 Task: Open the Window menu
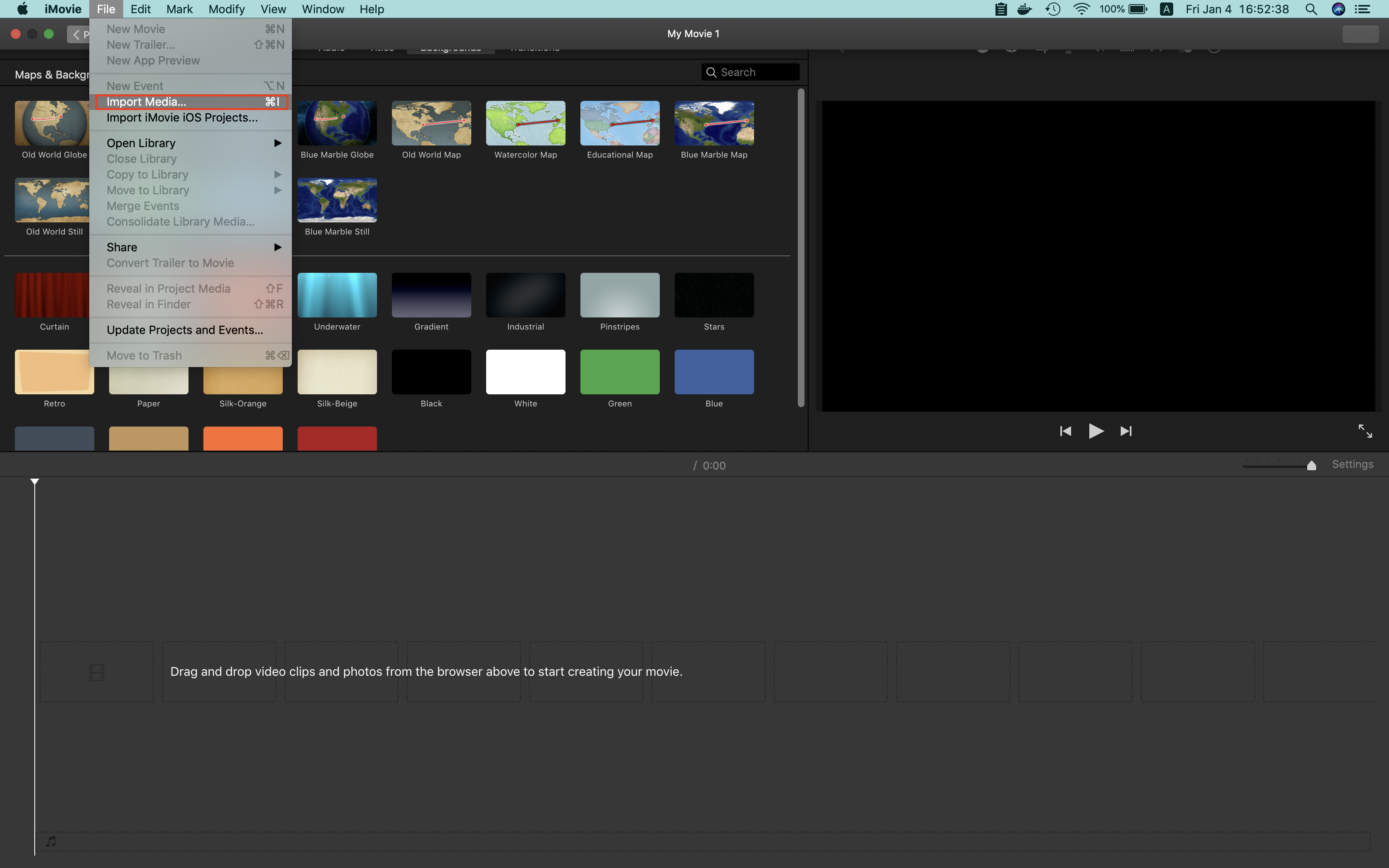[323, 9]
